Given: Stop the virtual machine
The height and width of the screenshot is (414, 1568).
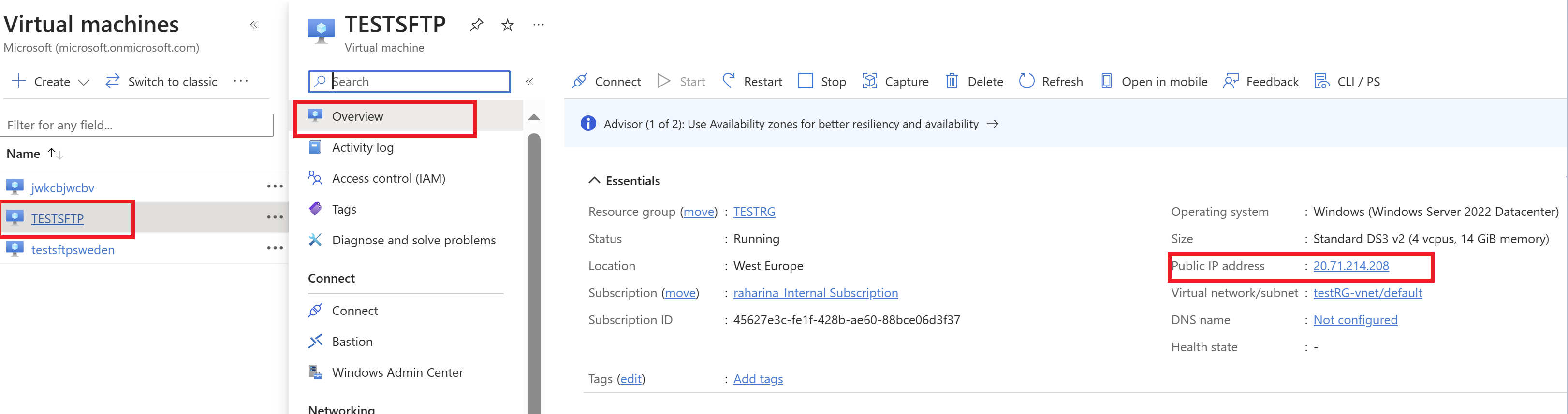Looking at the screenshot, I should click(x=822, y=81).
